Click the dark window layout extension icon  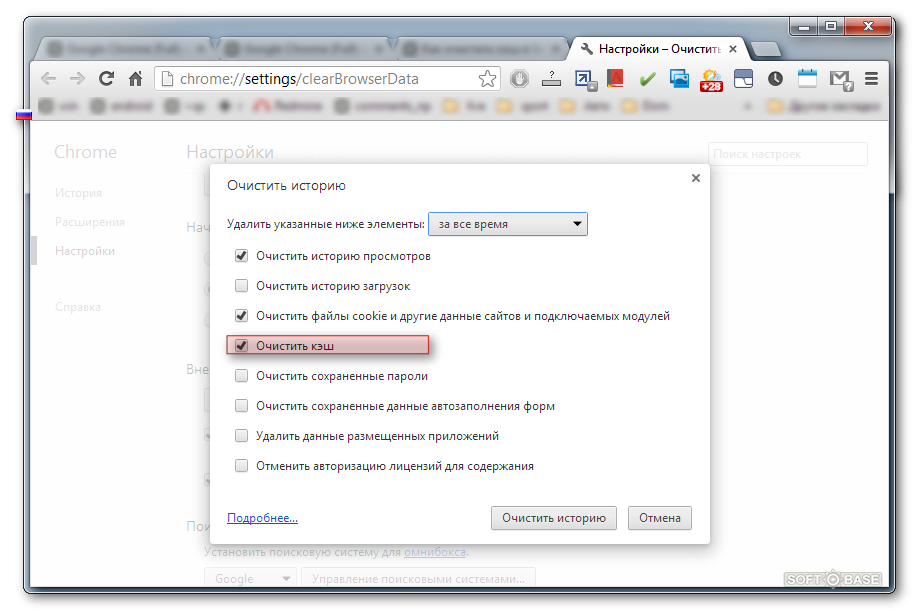point(743,79)
